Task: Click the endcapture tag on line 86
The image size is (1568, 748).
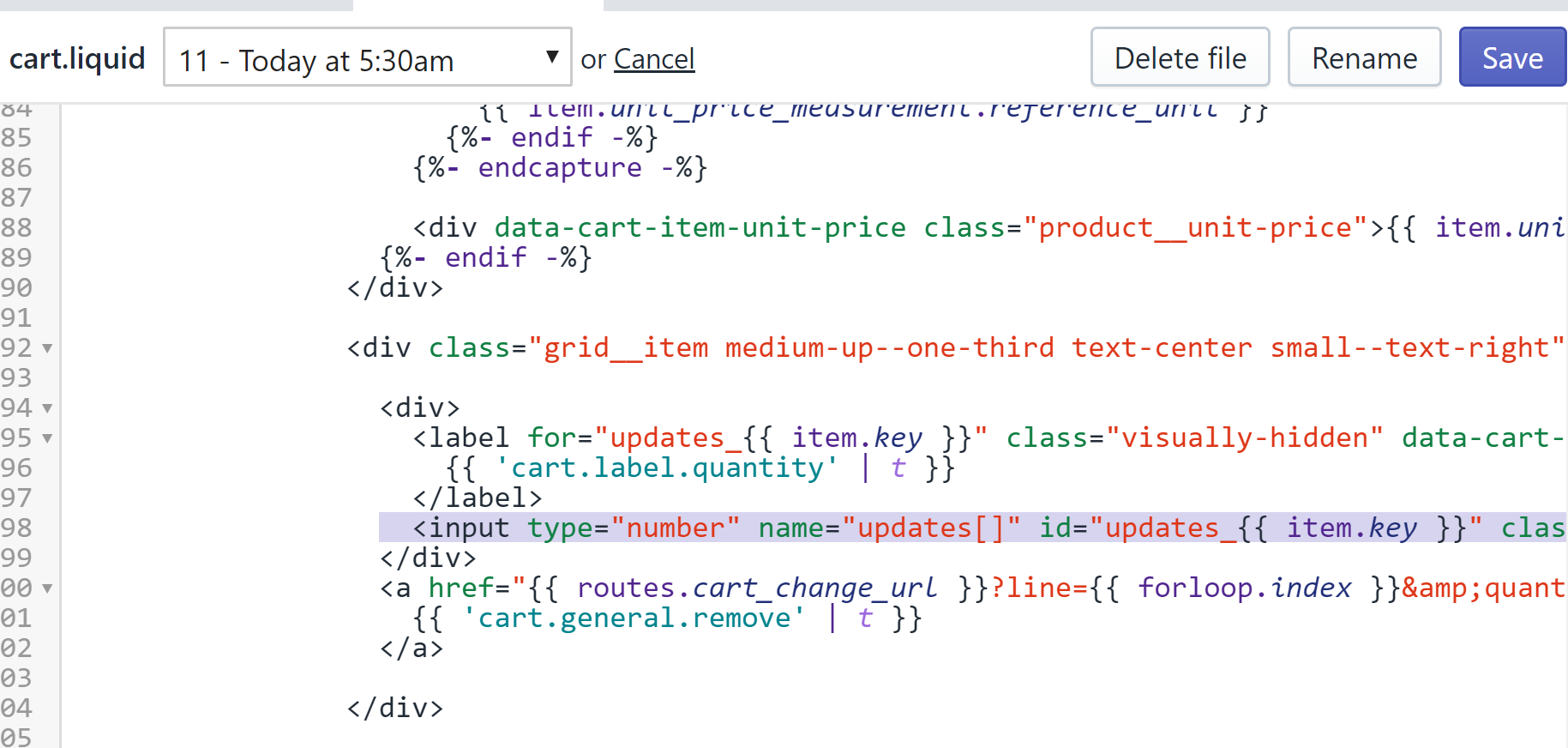Action: click(559, 168)
